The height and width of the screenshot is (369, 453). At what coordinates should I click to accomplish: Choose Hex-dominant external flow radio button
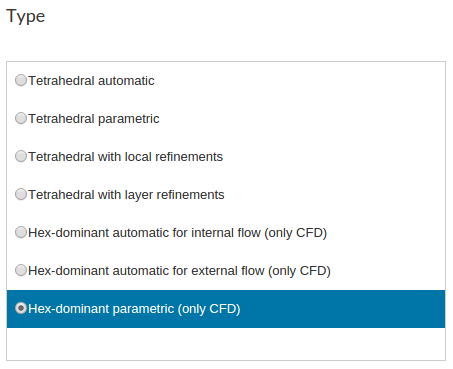(21, 270)
